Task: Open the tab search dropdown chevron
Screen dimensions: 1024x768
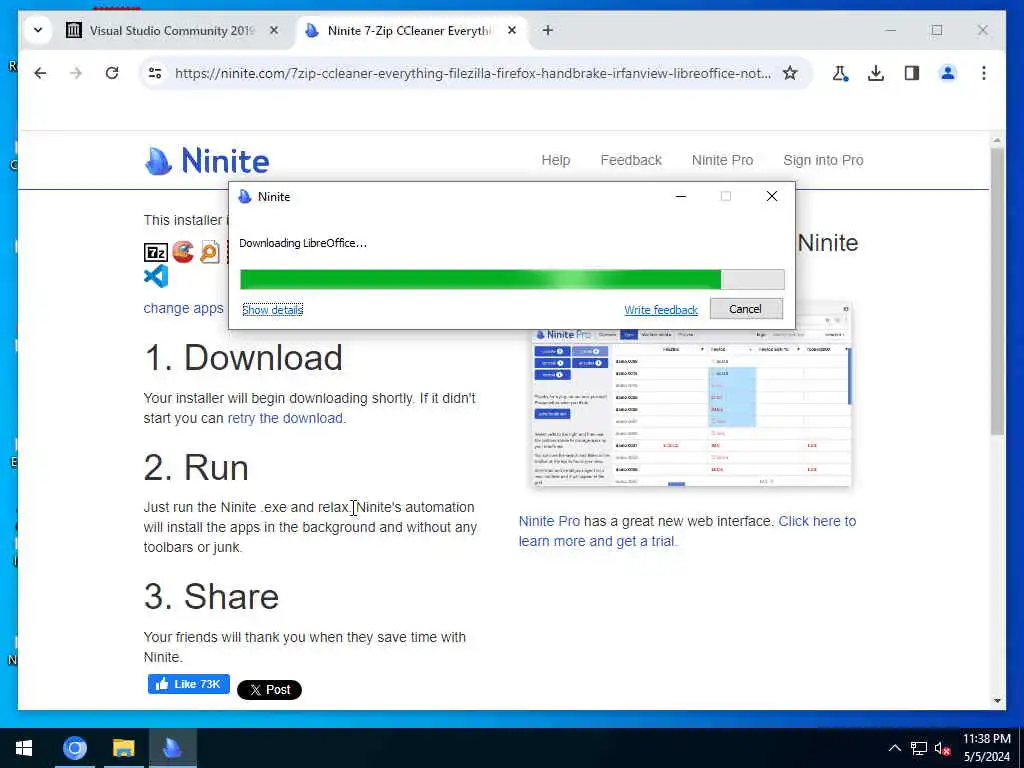Action: tap(38, 30)
